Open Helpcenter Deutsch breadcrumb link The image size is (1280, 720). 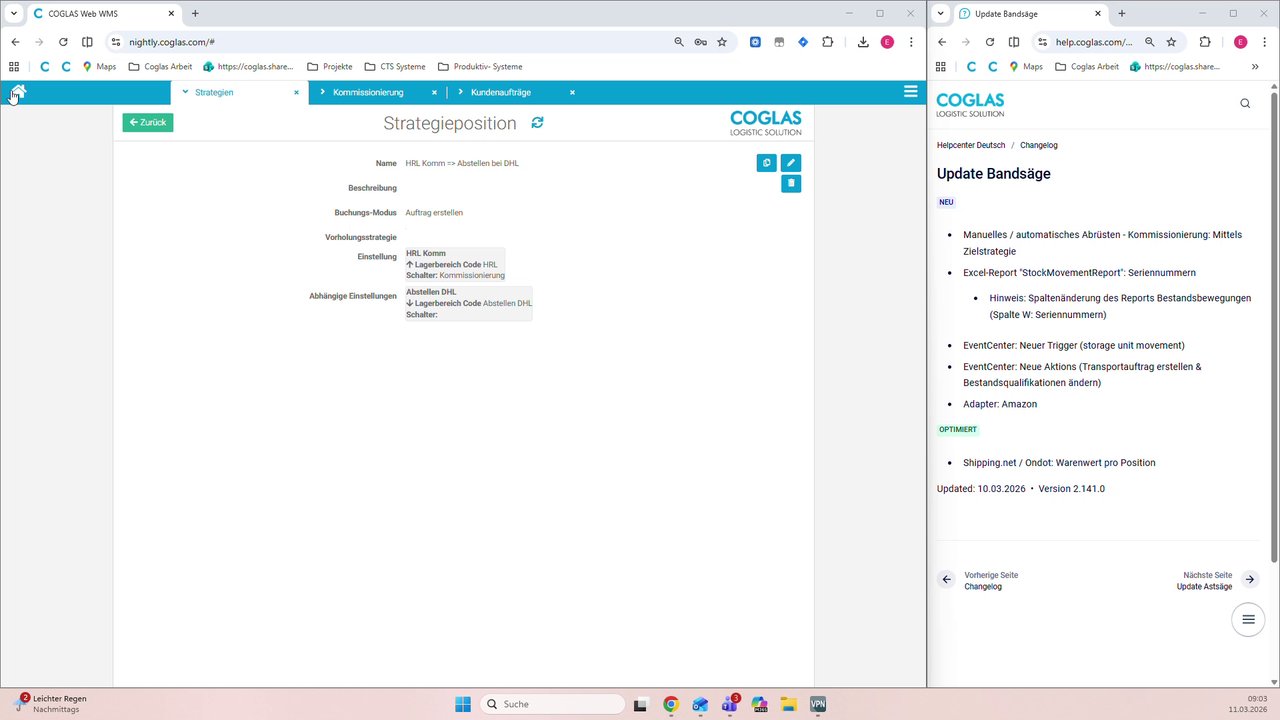click(x=971, y=145)
